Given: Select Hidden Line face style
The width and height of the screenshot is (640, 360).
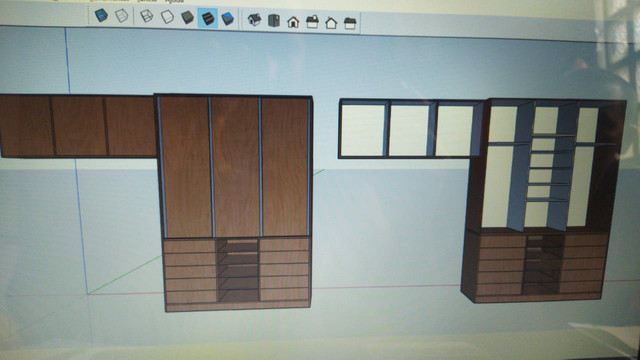Looking at the screenshot, I should pyautogui.click(x=167, y=17).
